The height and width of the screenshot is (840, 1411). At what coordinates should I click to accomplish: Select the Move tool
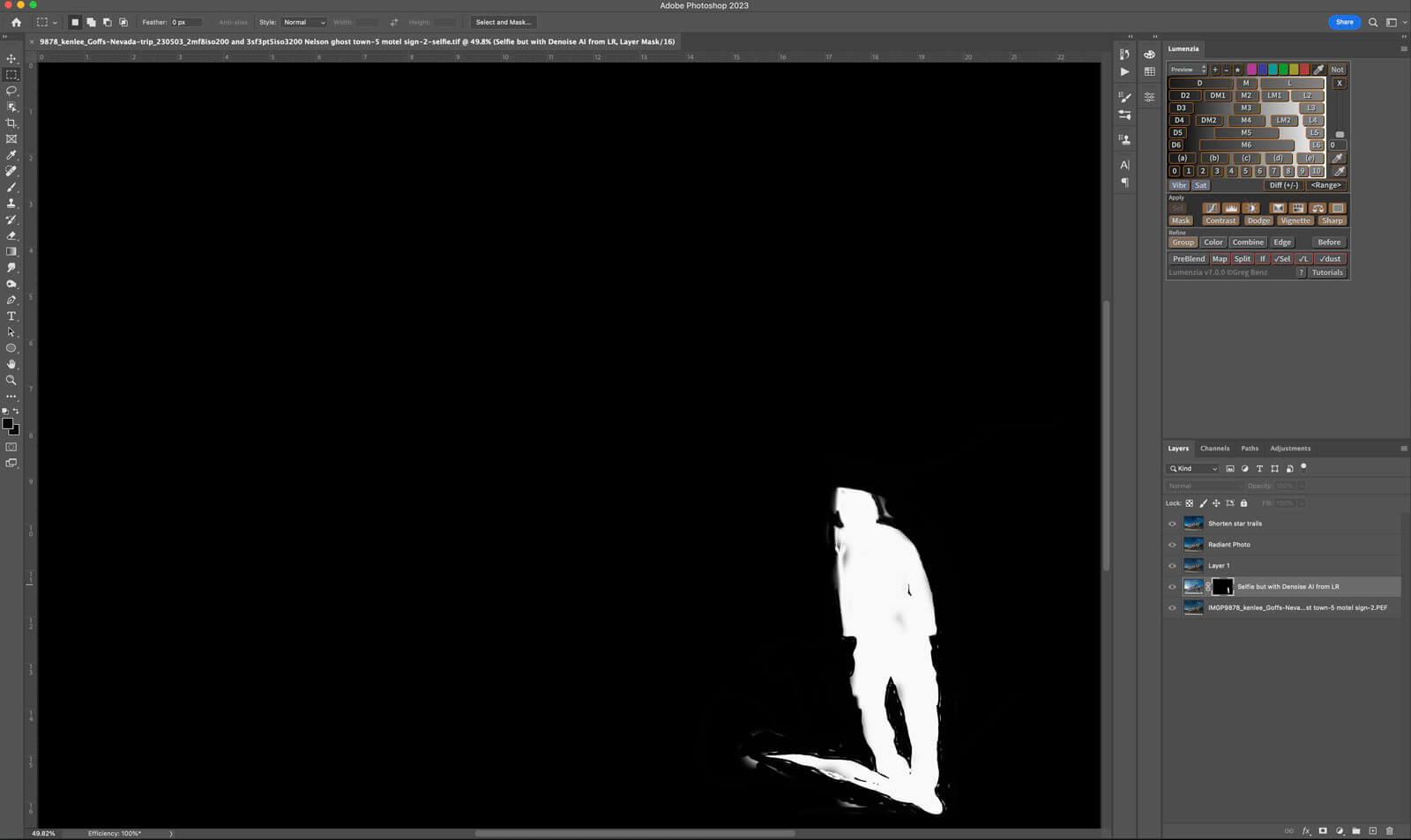coord(11,59)
